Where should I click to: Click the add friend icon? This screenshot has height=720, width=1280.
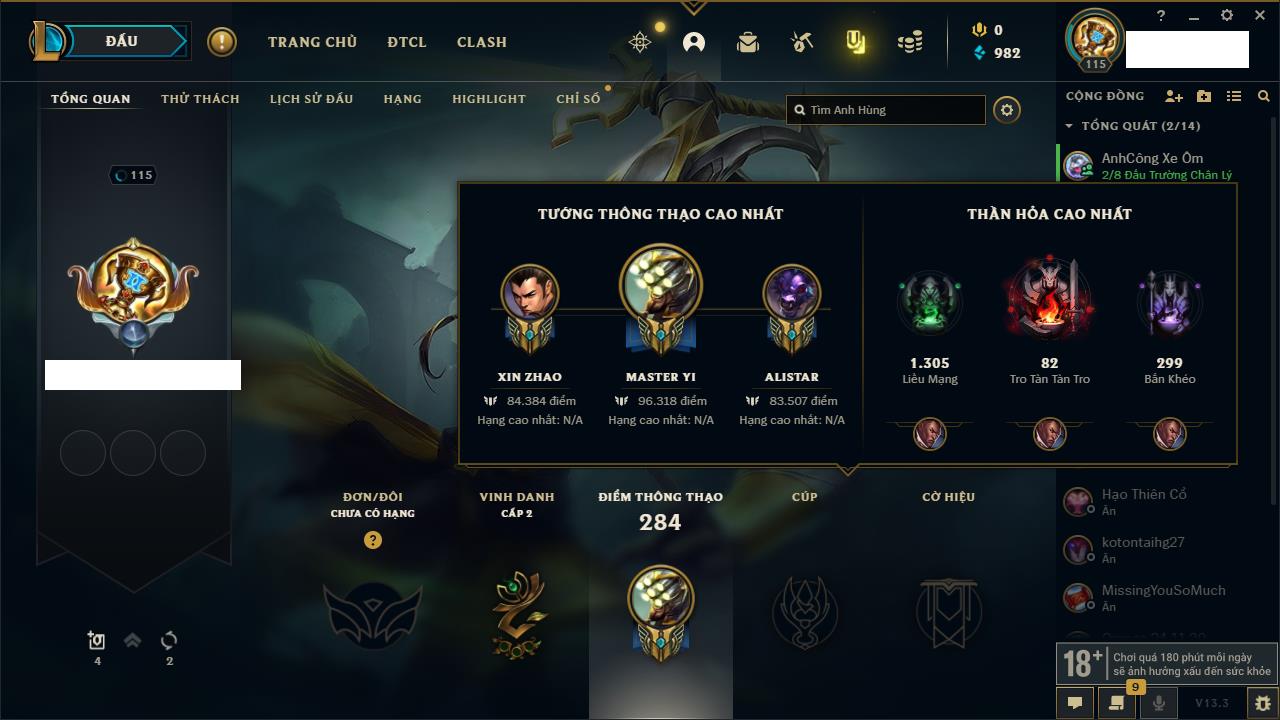tap(1174, 96)
